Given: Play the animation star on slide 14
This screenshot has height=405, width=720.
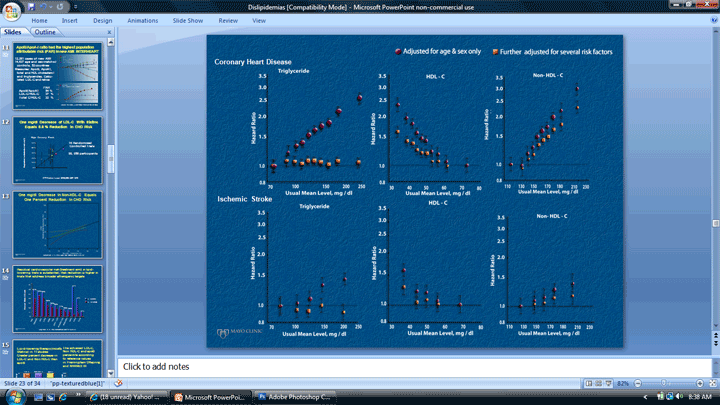Looking at the screenshot, I should pos(6,278).
